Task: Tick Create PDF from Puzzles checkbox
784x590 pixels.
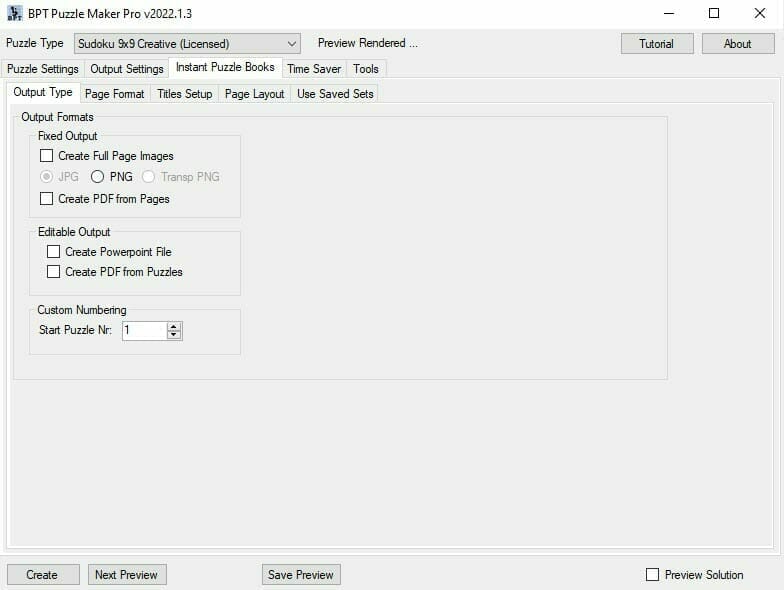Action: click(x=54, y=272)
